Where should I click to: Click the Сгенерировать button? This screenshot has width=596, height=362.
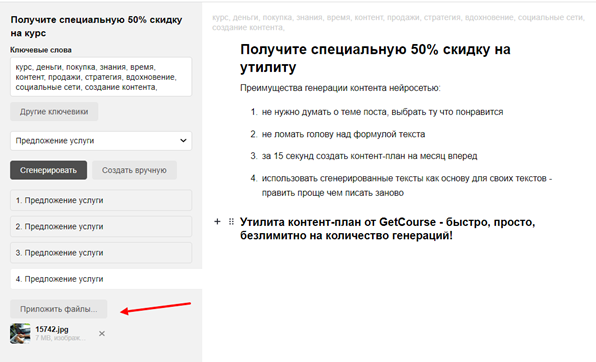(48, 170)
